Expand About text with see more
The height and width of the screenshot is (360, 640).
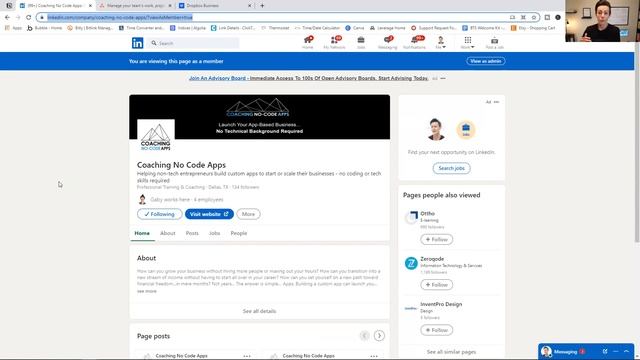tap(147, 291)
